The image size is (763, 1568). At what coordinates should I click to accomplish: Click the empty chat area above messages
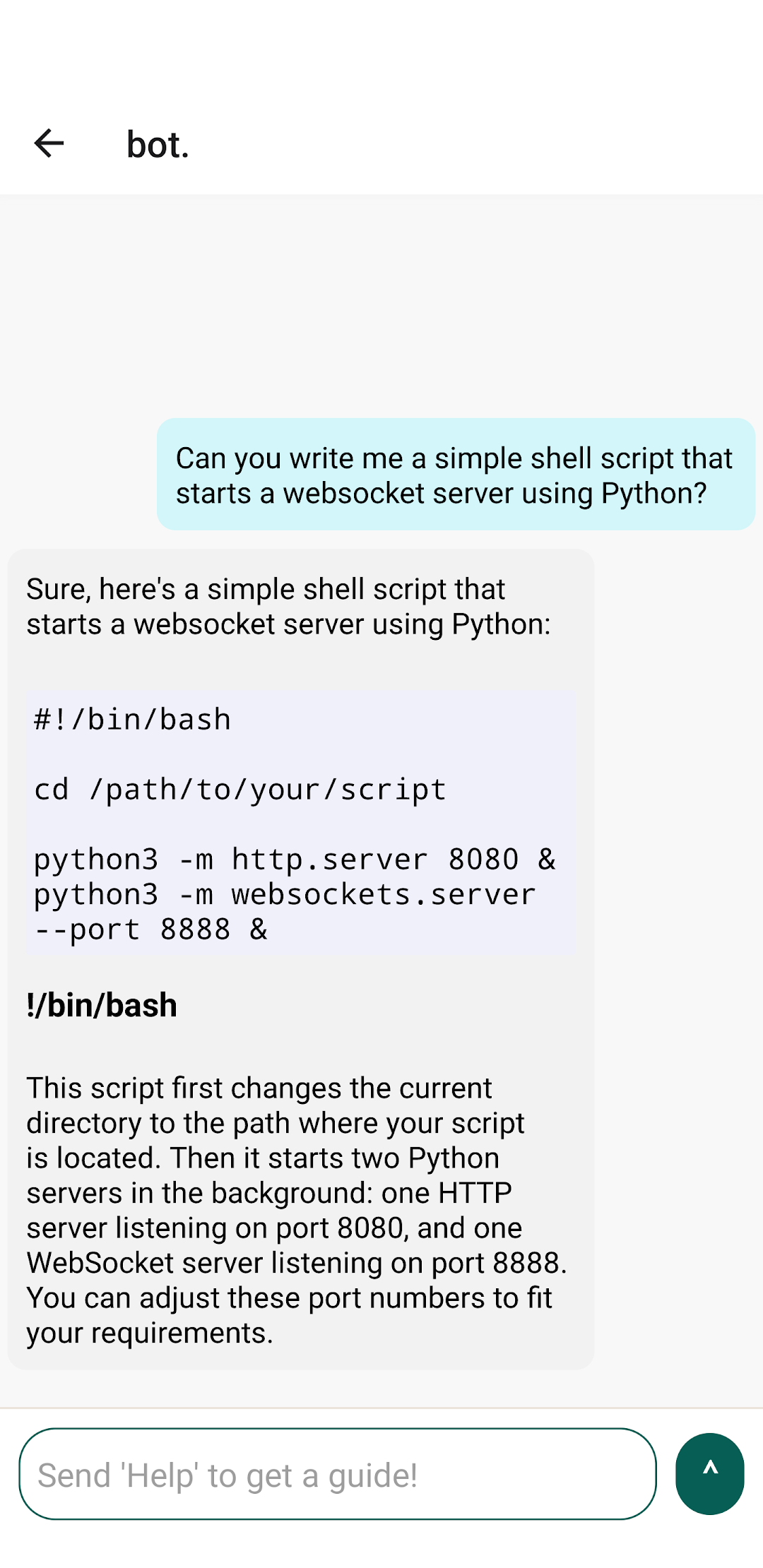pos(381,304)
